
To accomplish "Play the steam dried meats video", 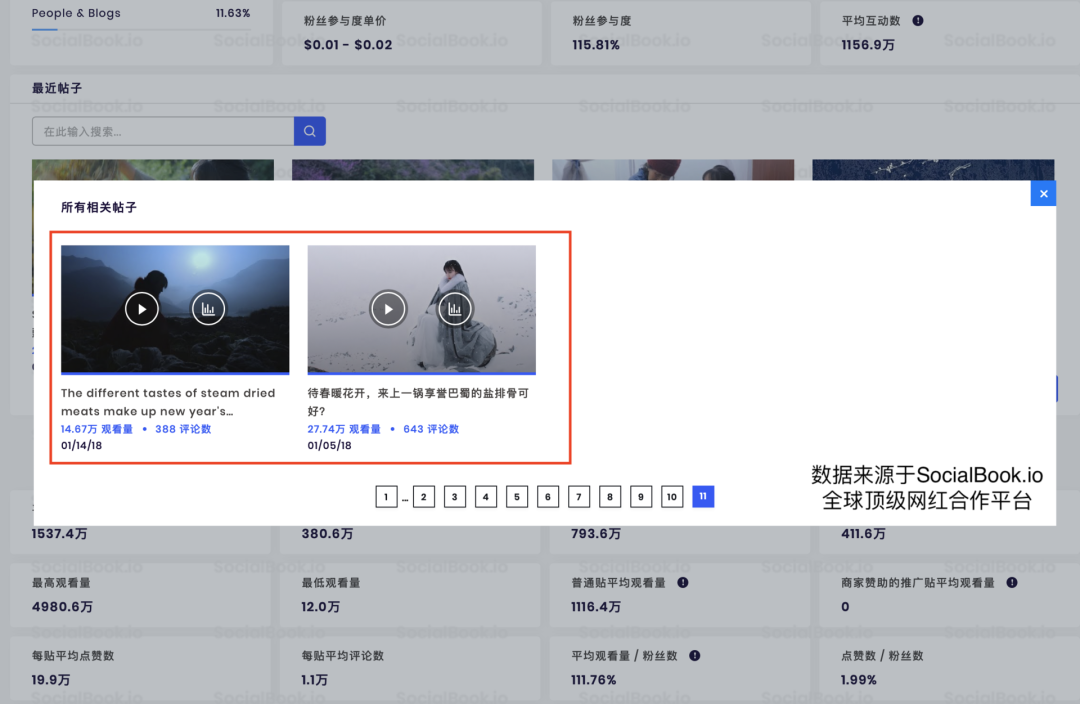I will point(141,309).
